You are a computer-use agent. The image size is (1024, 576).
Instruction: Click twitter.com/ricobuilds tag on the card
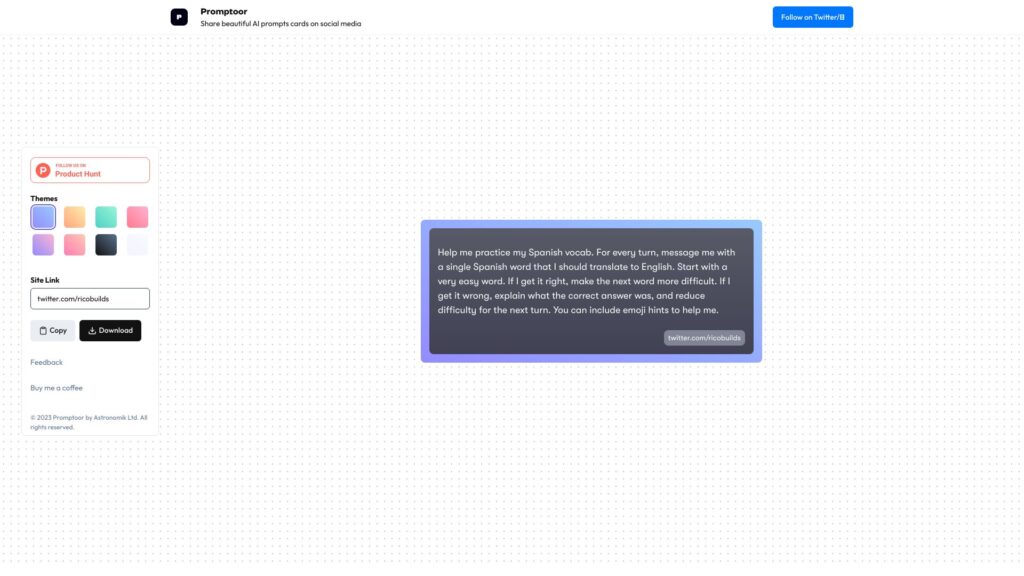pyautogui.click(x=704, y=338)
